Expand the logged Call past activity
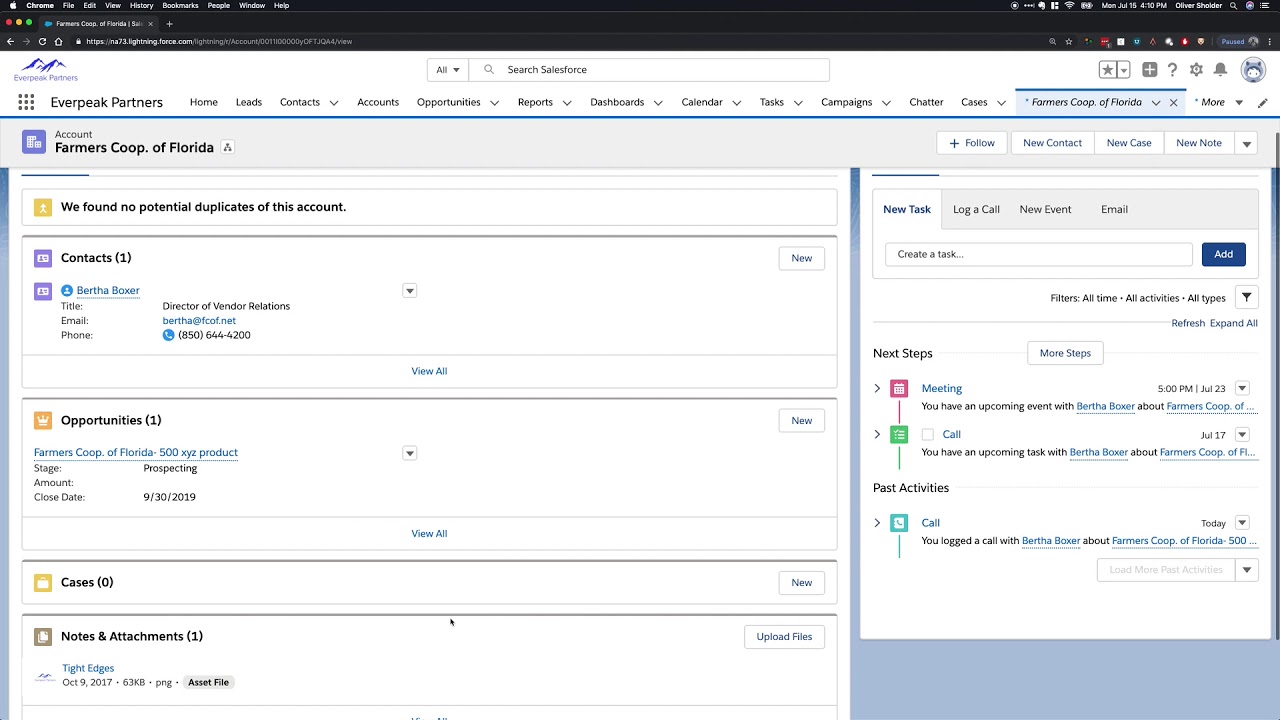This screenshot has width=1280, height=720. pos(877,523)
